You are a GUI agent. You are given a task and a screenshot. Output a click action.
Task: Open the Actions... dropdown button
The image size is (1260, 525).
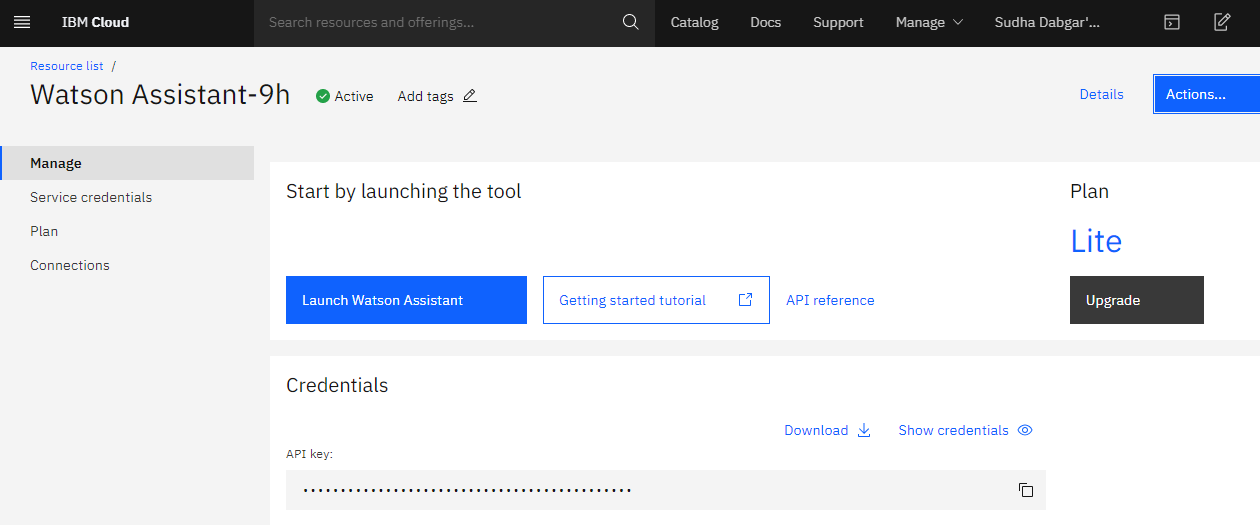pyautogui.click(x=1207, y=94)
